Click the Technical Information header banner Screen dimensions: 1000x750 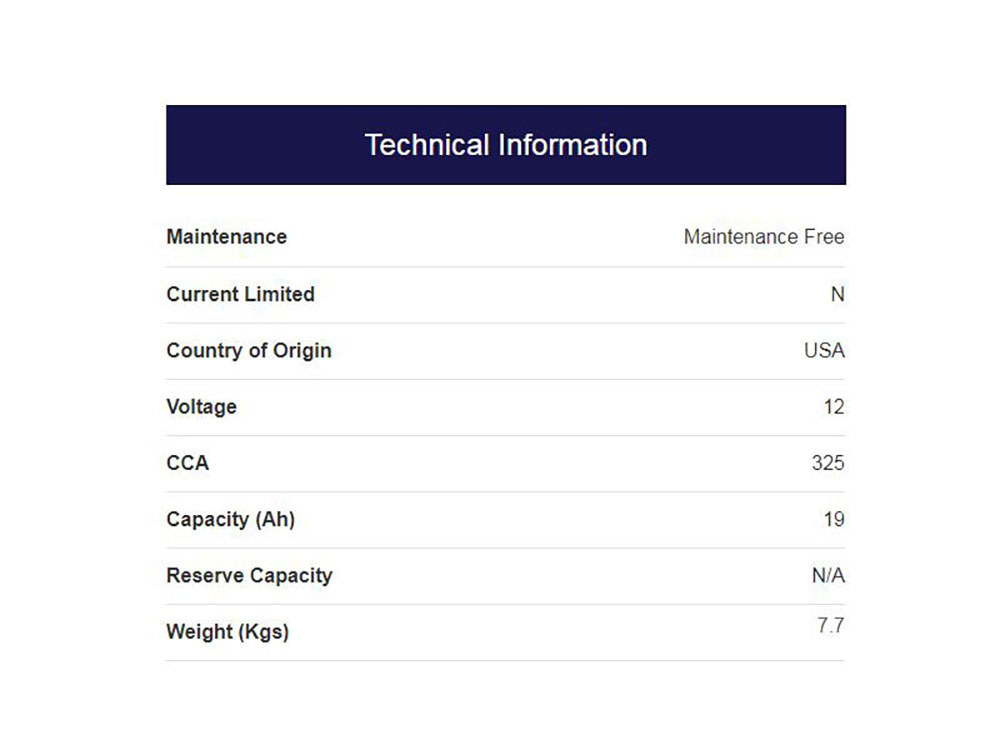click(x=506, y=145)
